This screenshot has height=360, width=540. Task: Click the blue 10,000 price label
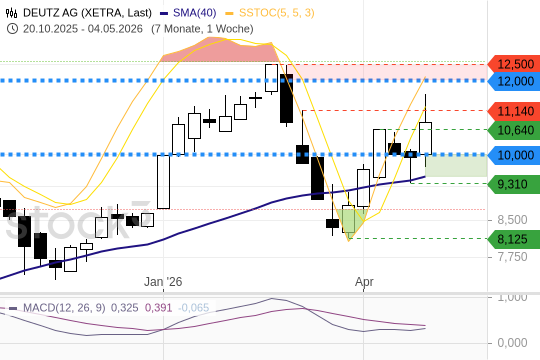pyautogui.click(x=514, y=155)
